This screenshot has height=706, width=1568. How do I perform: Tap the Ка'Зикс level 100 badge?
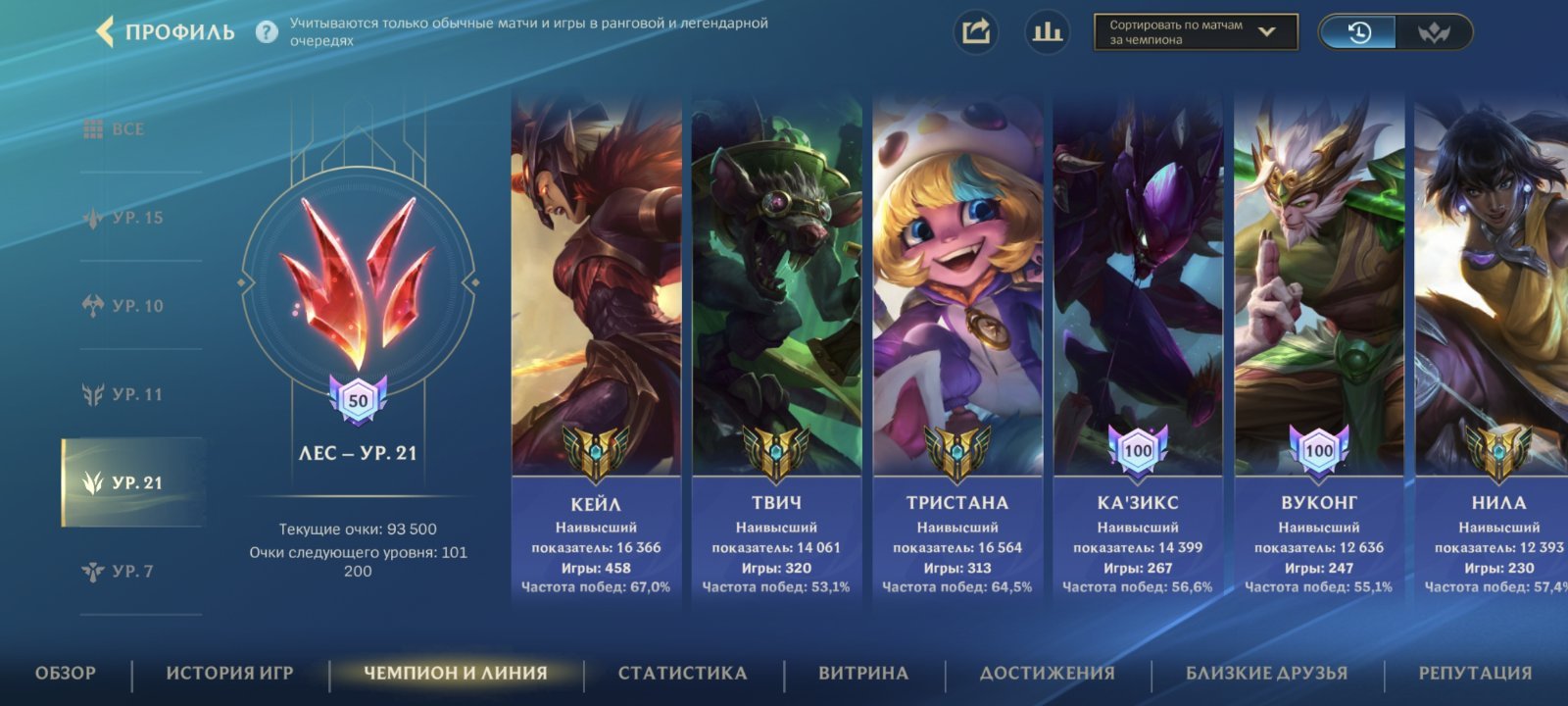pyautogui.click(x=1138, y=451)
